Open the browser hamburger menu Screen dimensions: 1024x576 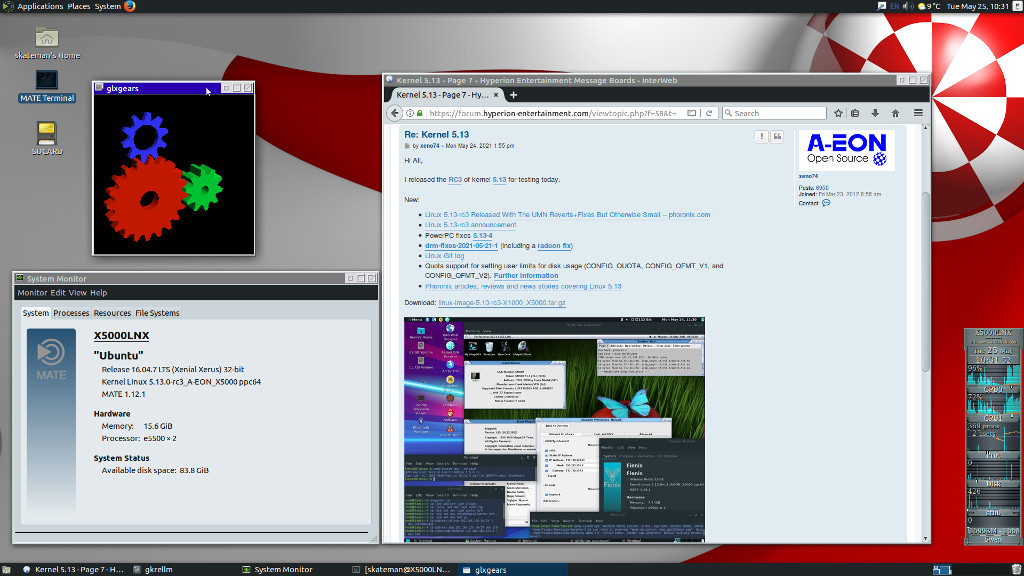918,113
